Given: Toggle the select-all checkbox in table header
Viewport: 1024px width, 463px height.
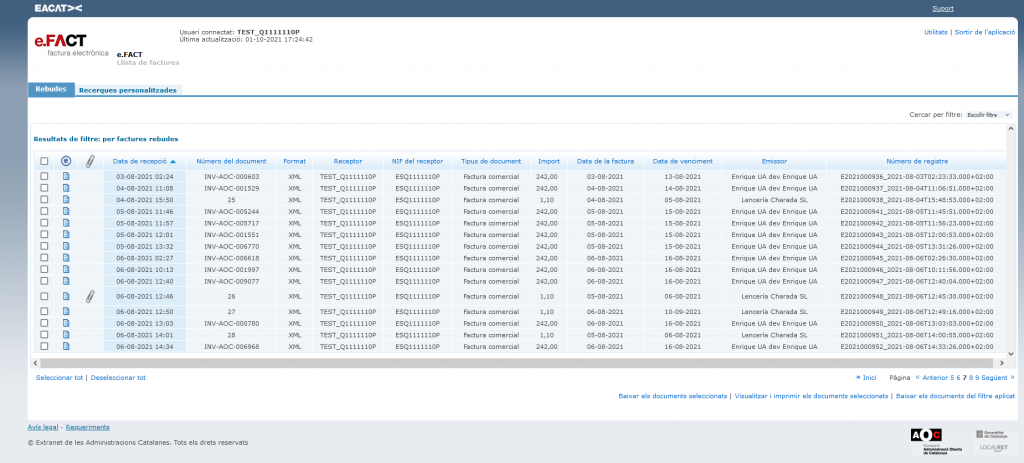Looking at the screenshot, I should (44, 161).
